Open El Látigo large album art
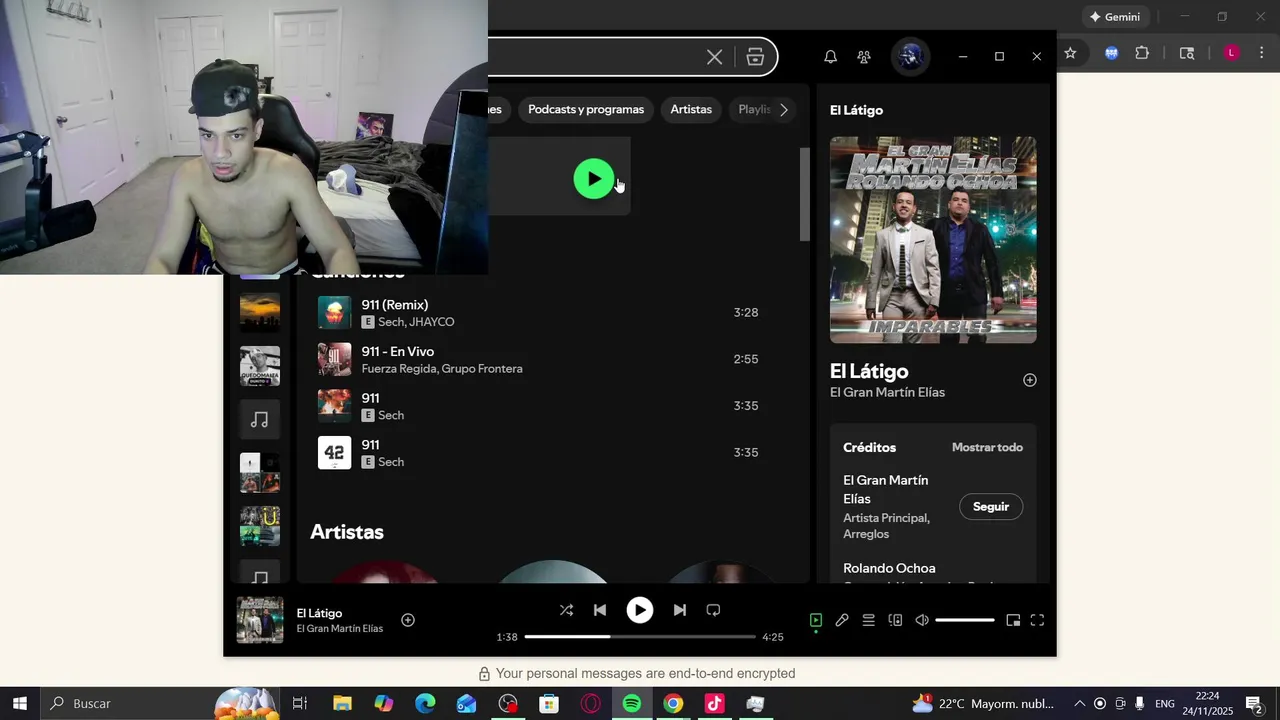 coord(933,240)
